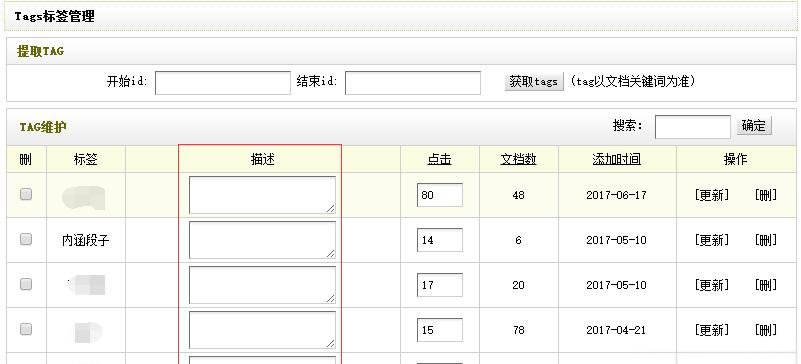This screenshot has height=364, width=801.
Task: Sort by the 添加时间 column header
Action: pyautogui.click(x=617, y=160)
